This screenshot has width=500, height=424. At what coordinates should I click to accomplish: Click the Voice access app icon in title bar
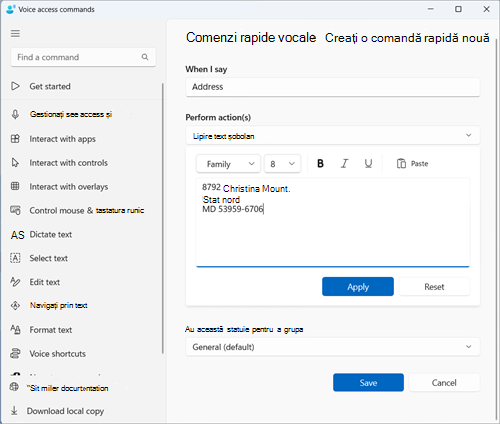click(x=11, y=9)
